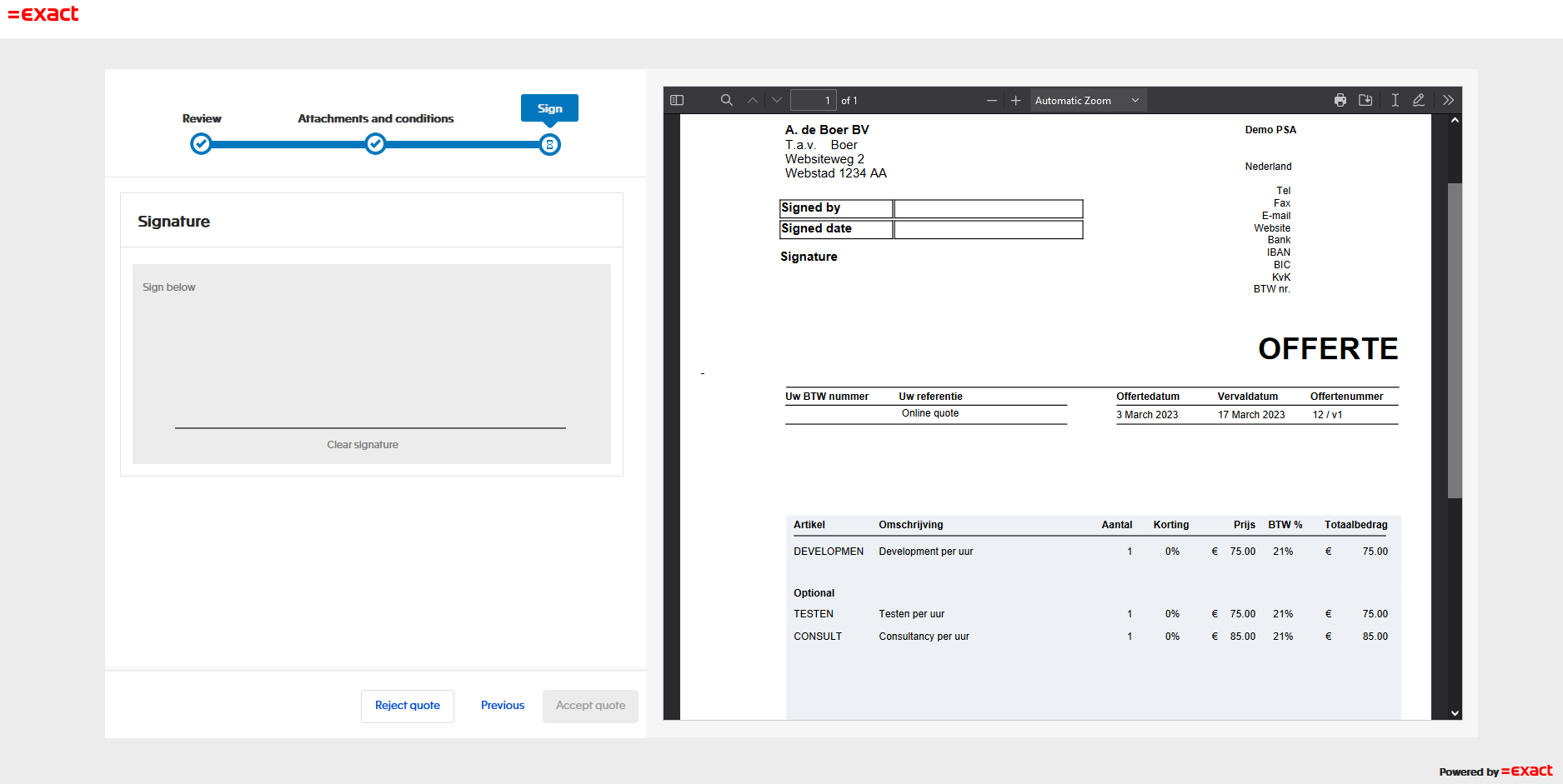The image size is (1563, 784).
Task: Open the Automatic Zoom dropdown
Action: 1087,100
